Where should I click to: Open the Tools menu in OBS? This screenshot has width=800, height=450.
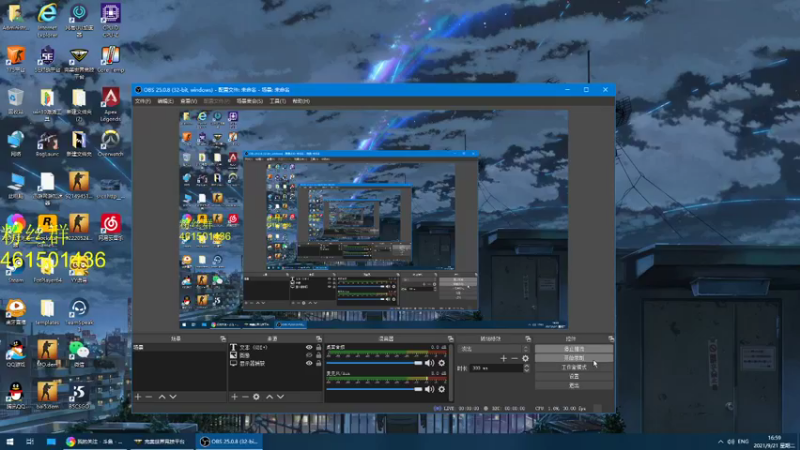278,101
